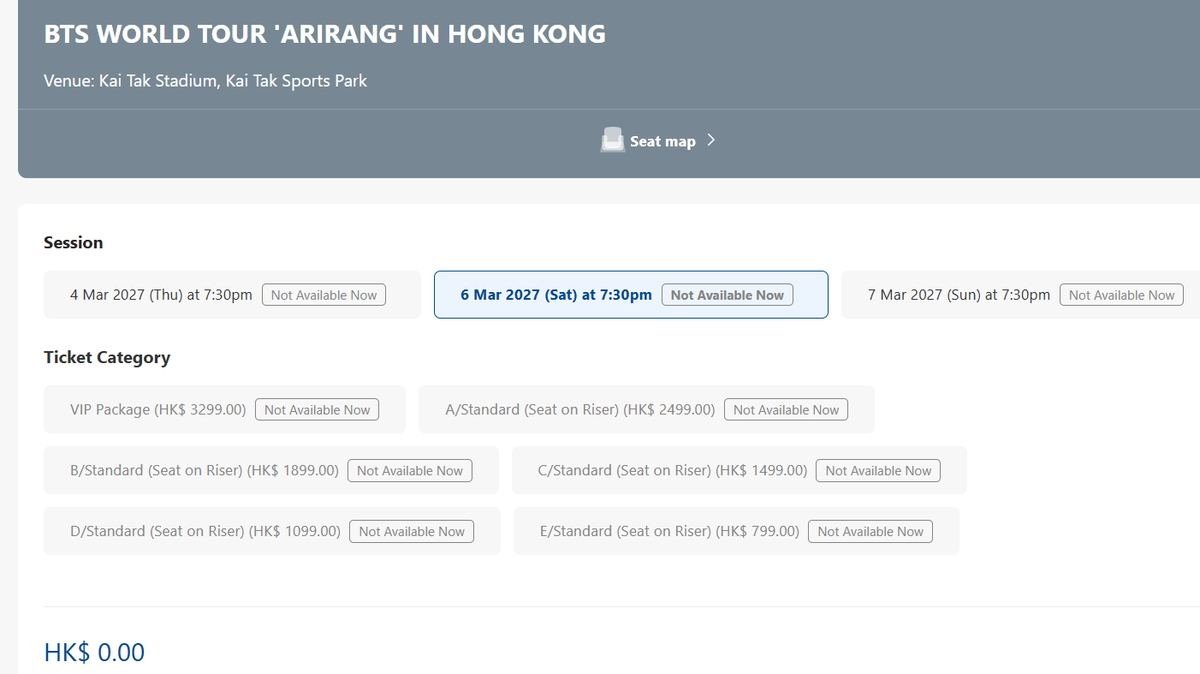Click Not Available Now badge beside E/Standard

click(x=870, y=532)
